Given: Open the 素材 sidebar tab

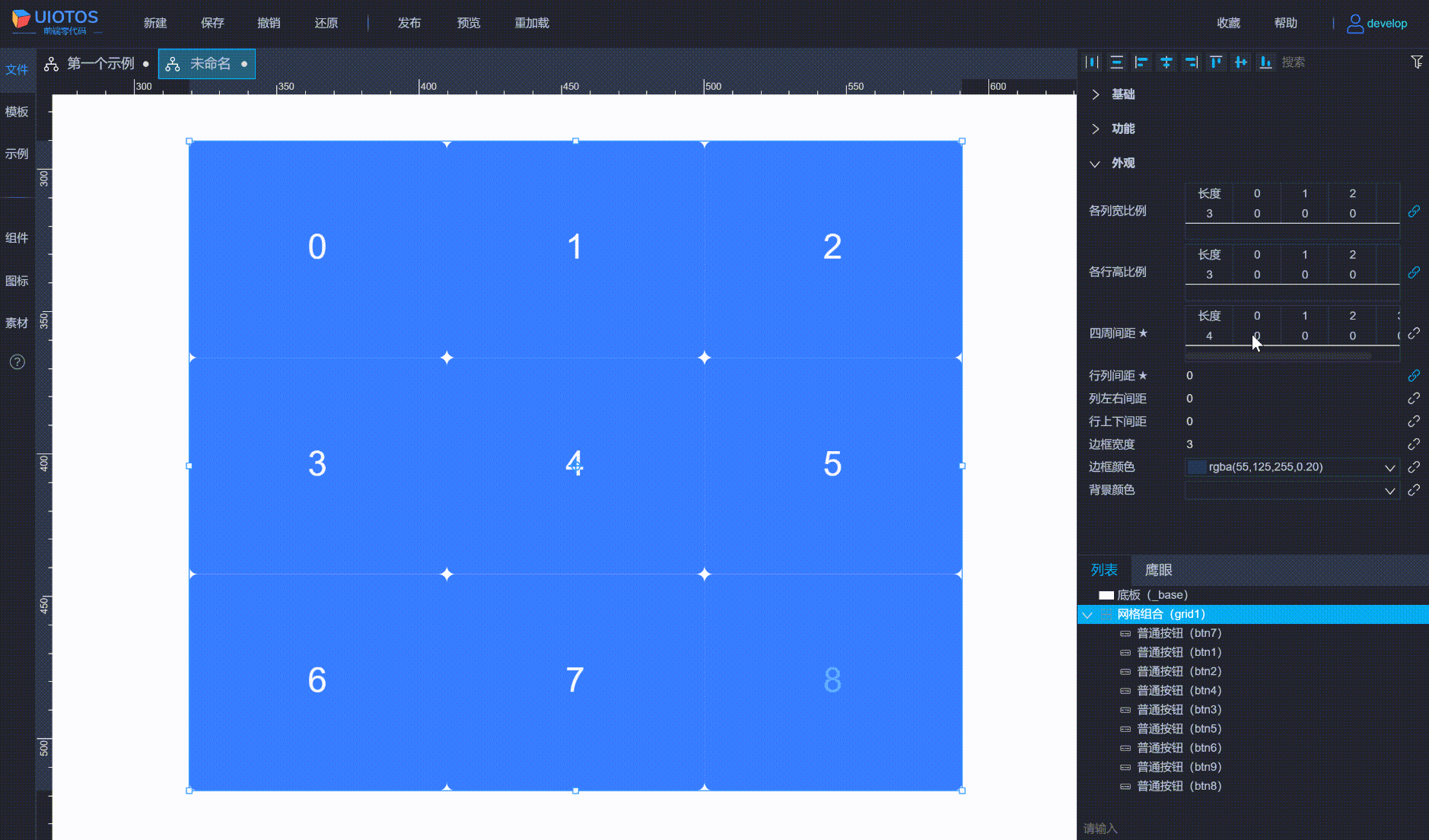Looking at the screenshot, I should [17, 323].
